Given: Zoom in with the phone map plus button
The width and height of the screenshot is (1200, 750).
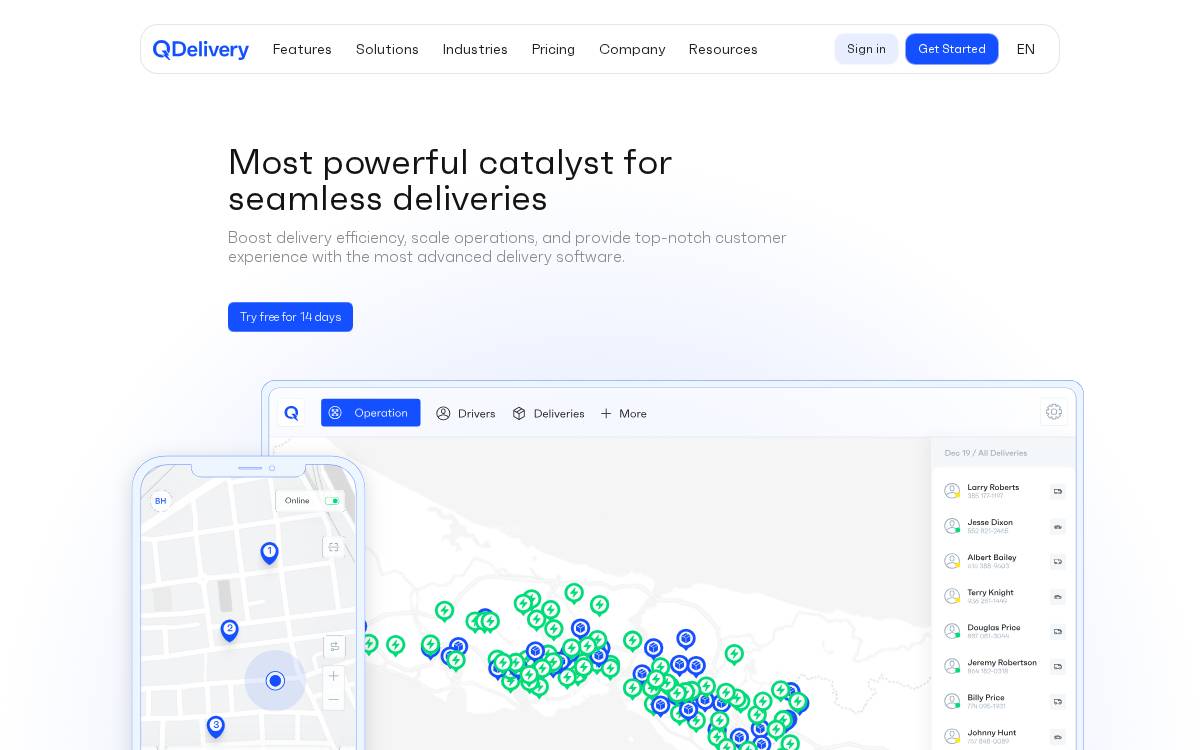Looking at the screenshot, I should pyautogui.click(x=334, y=677).
